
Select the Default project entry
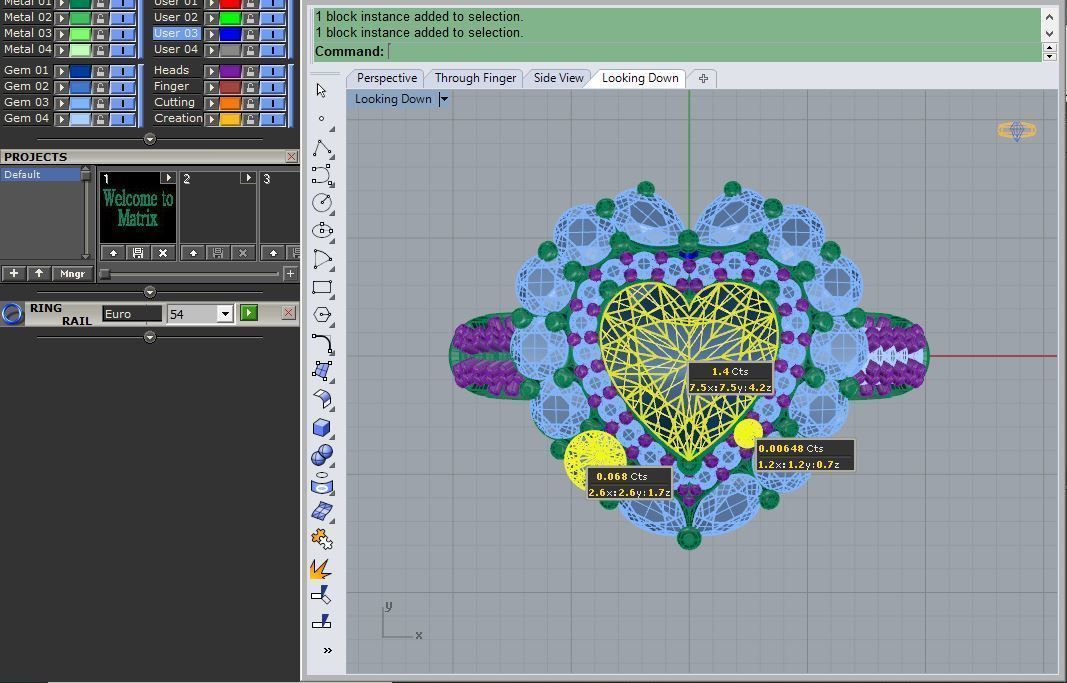point(41,175)
